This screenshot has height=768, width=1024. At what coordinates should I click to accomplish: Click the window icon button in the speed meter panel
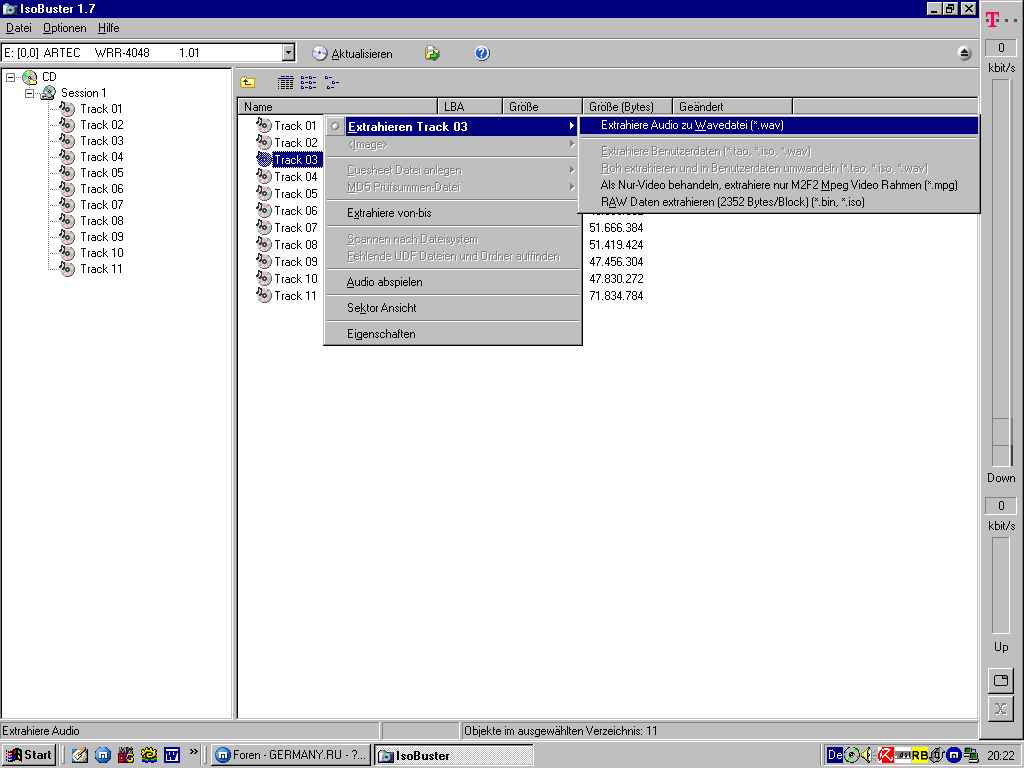pos(1000,680)
